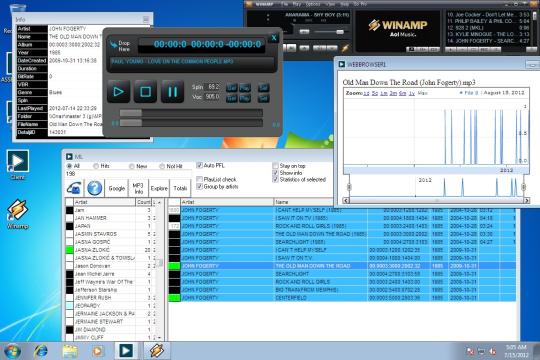Click the Name column header in the track list
Screen dimensions: 540x360
click(303, 202)
